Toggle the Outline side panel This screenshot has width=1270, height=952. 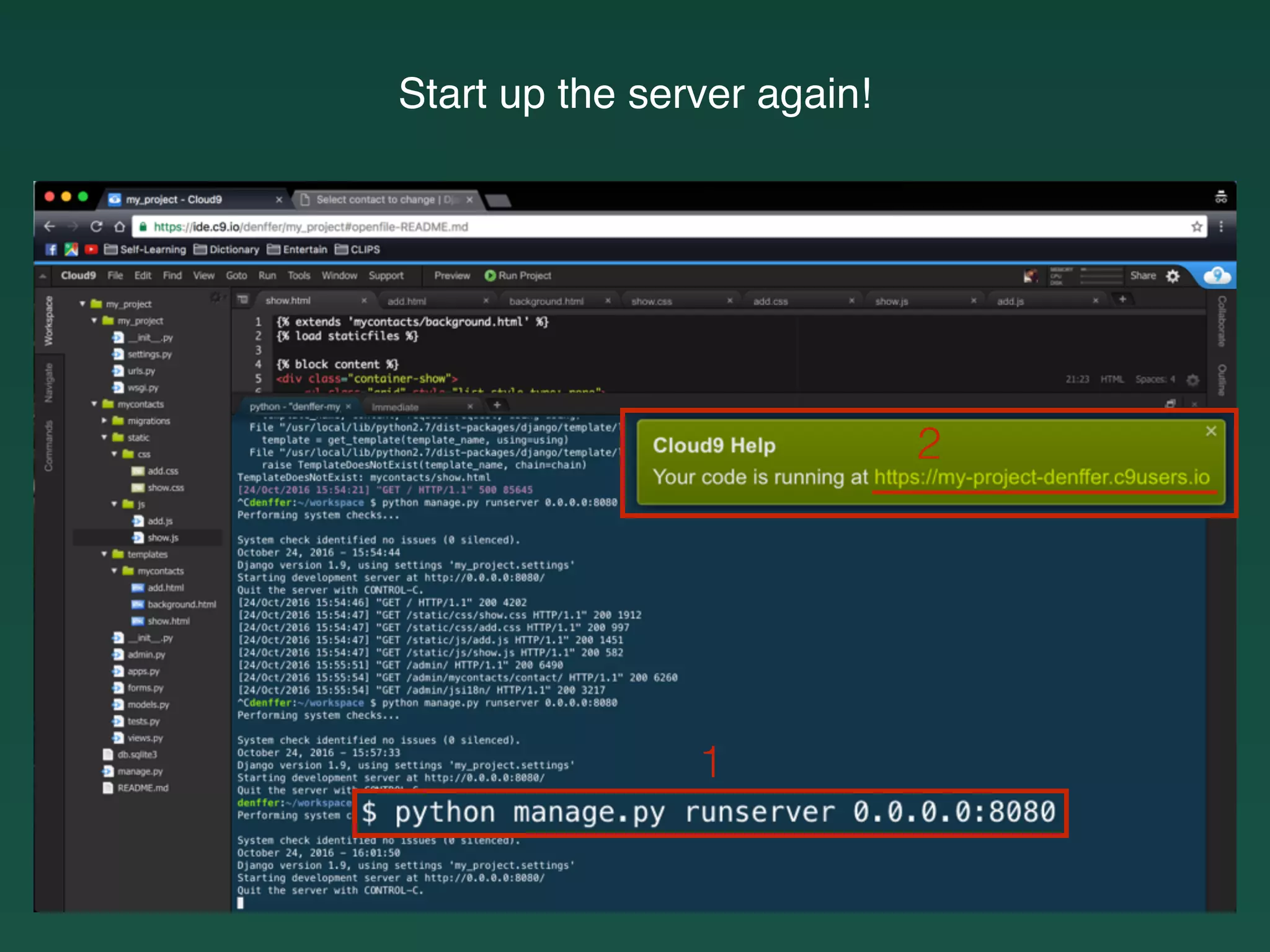tap(1222, 379)
